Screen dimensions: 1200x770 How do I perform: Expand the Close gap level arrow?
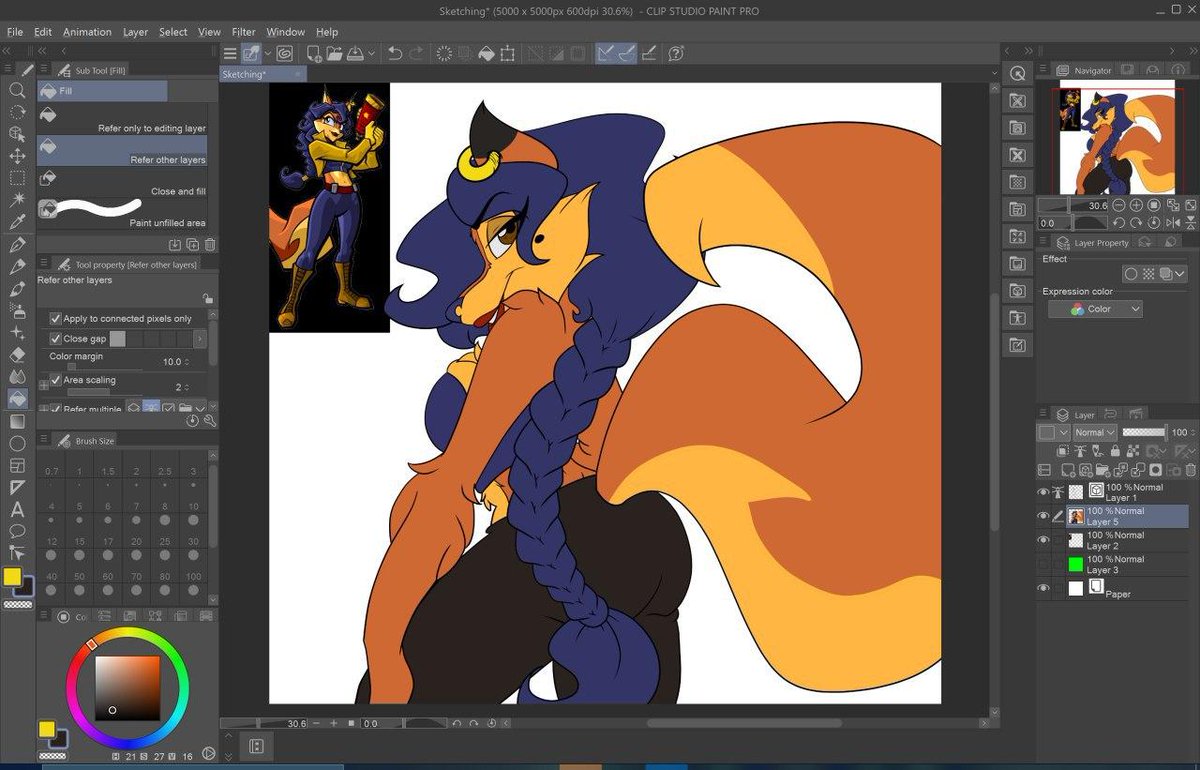(x=200, y=339)
